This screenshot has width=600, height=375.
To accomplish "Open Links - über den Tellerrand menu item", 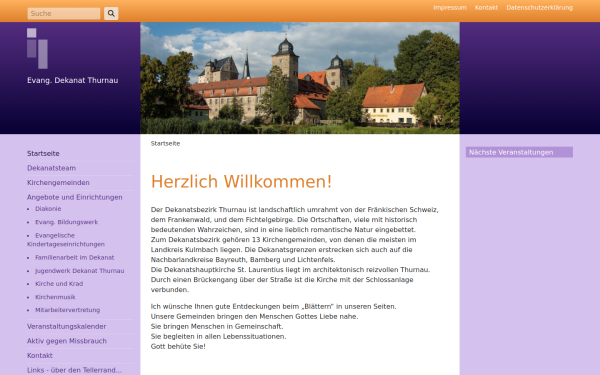I will tap(74, 370).
